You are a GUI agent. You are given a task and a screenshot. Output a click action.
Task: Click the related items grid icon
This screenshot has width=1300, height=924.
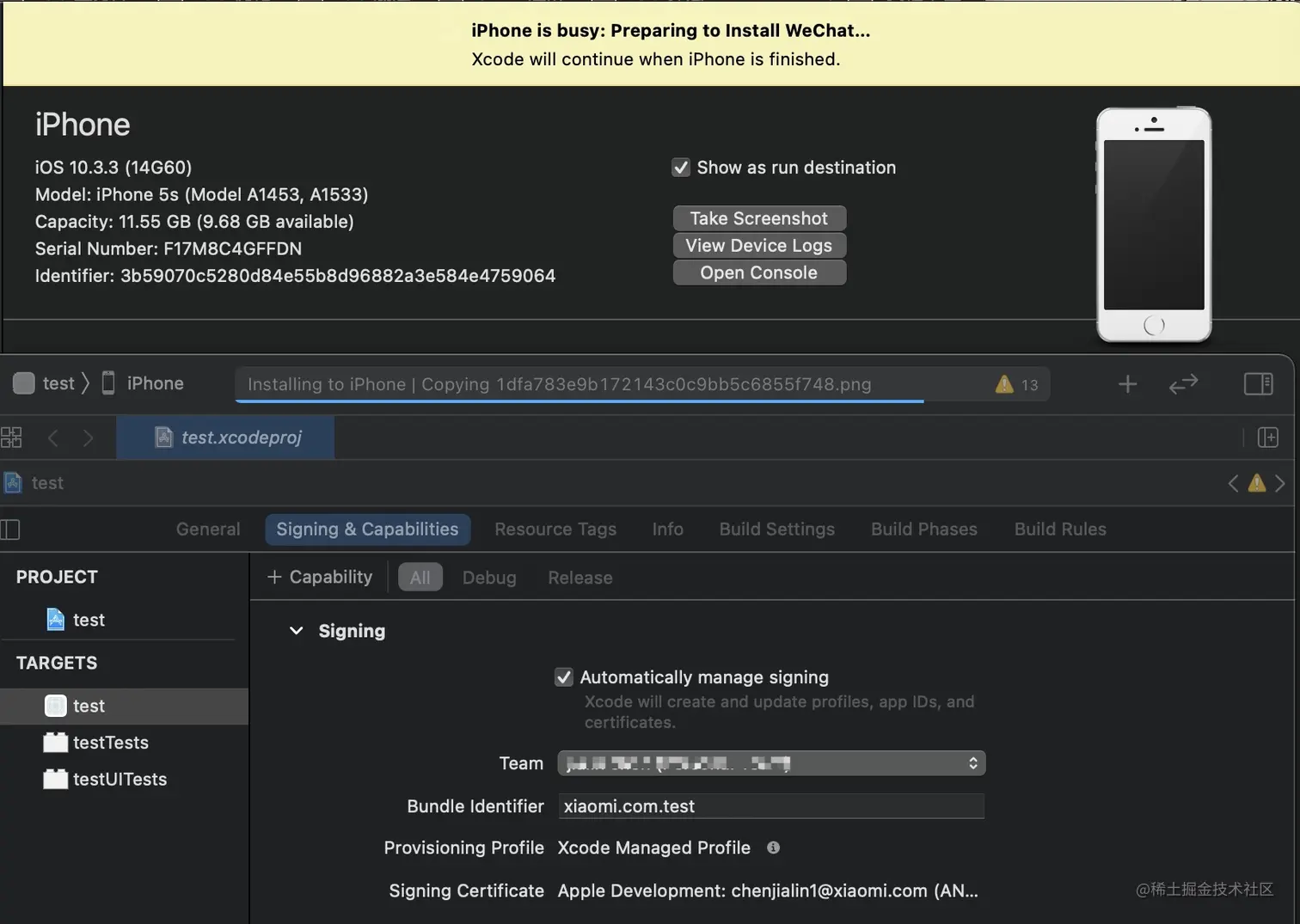click(11, 438)
